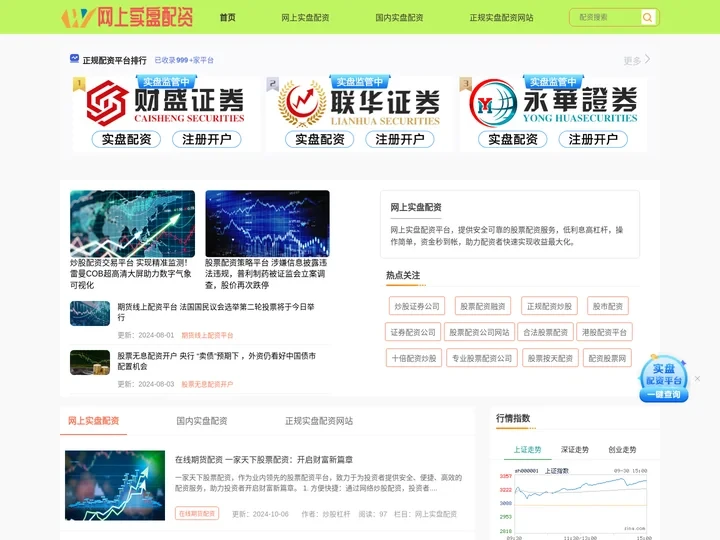720x540 pixels.
Task: Open article 股票配资策略平台 涉嫌信息披露违法违规
Action: point(266,274)
